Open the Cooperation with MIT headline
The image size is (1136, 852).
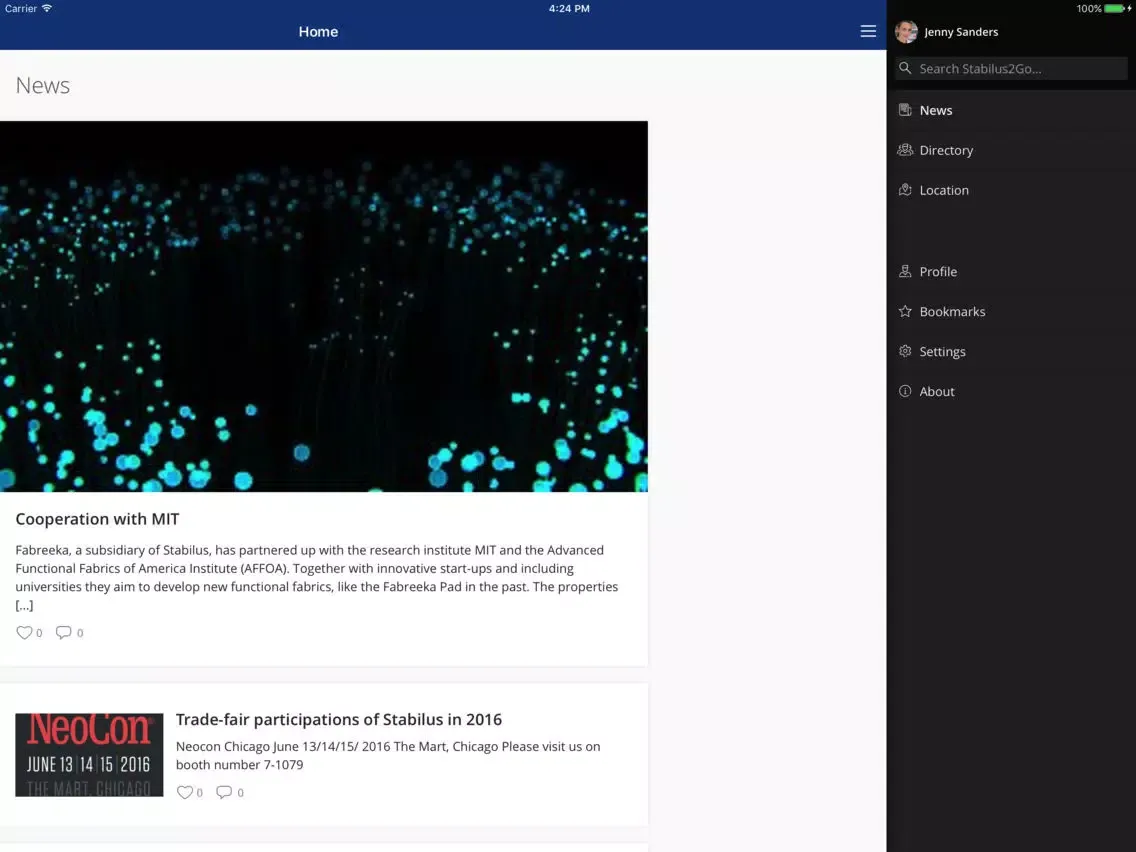pyautogui.click(x=97, y=519)
